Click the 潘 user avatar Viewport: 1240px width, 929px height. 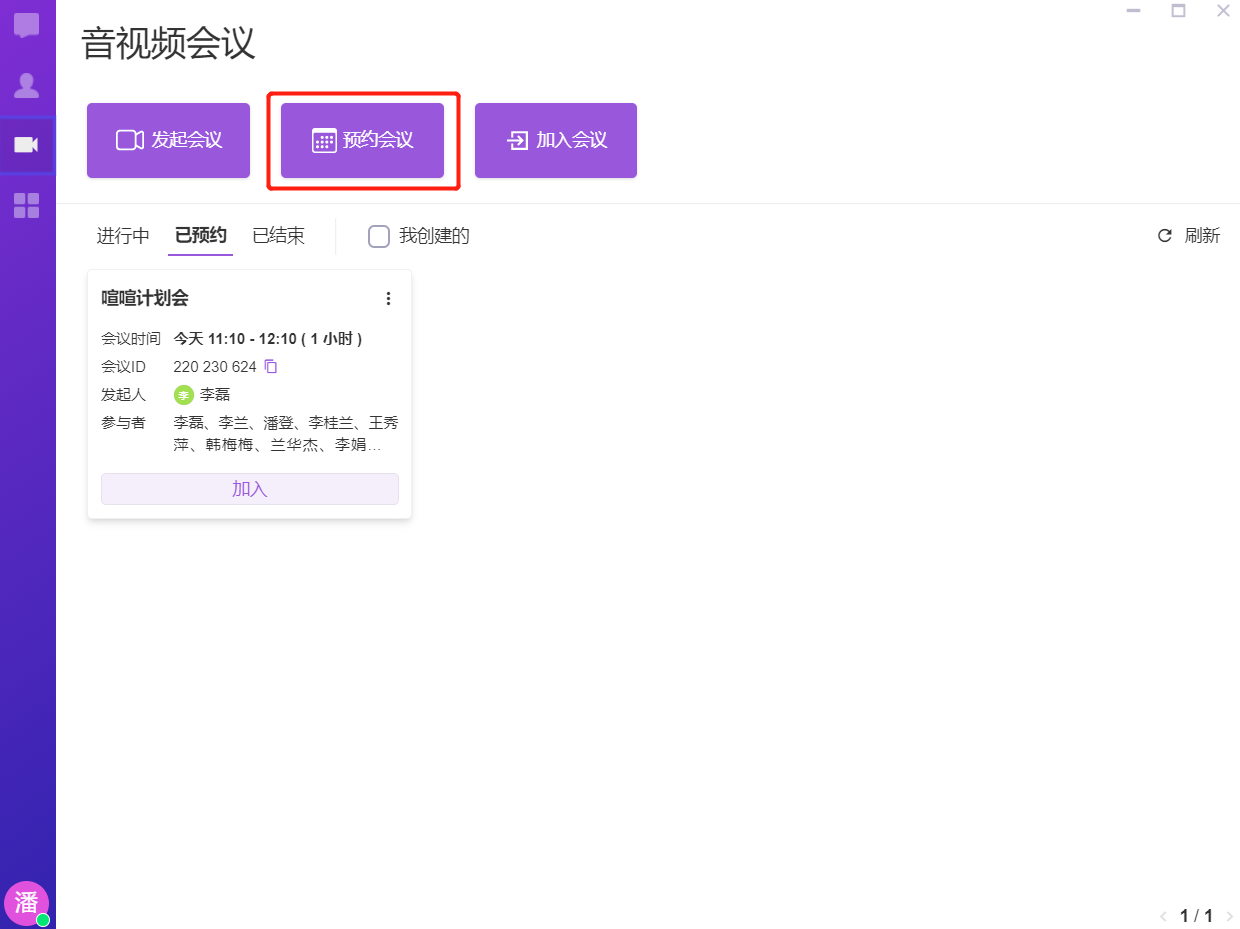click(26, 903)
